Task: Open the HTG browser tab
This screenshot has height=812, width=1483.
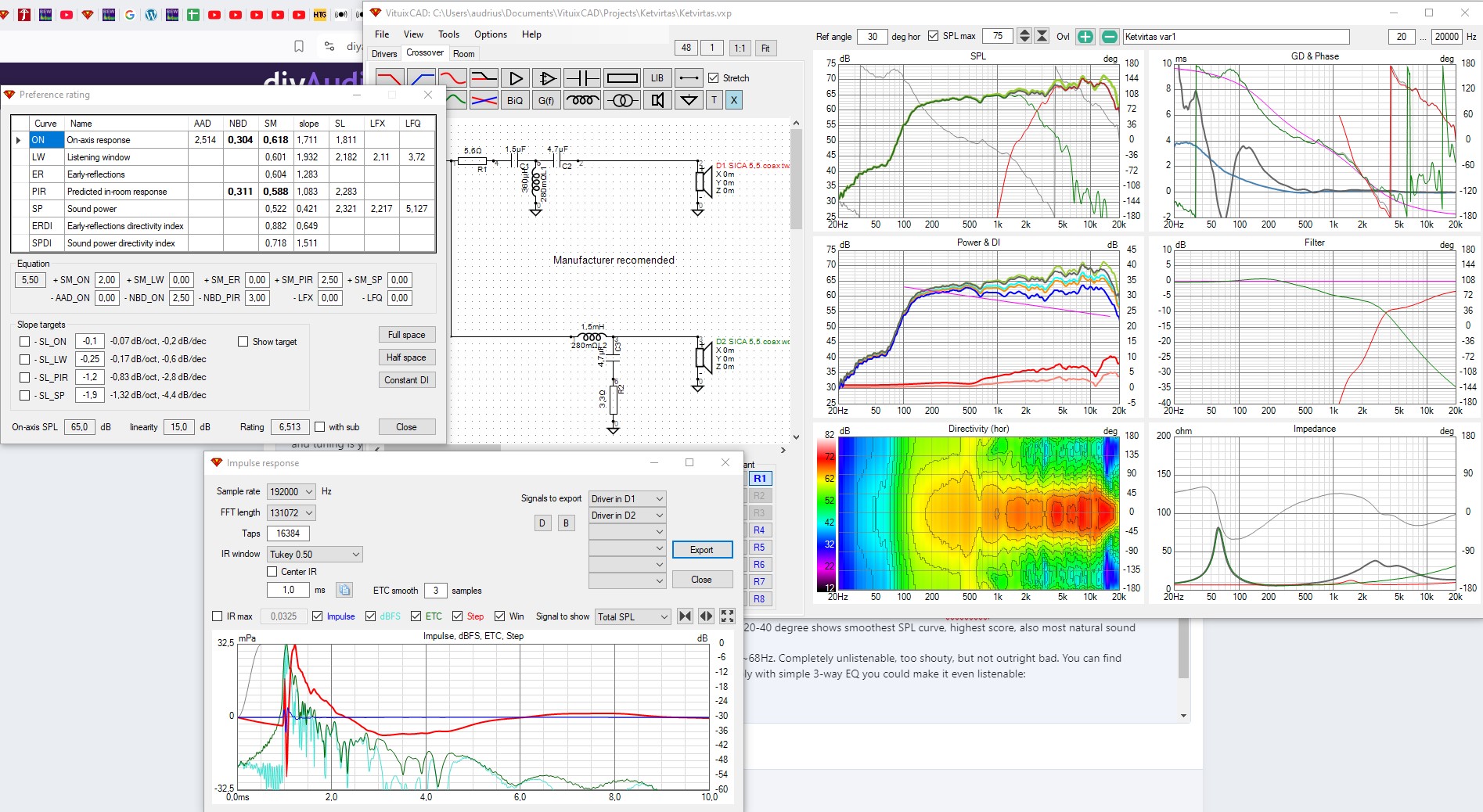Action: pyautogui.click(x=319, y=14)
